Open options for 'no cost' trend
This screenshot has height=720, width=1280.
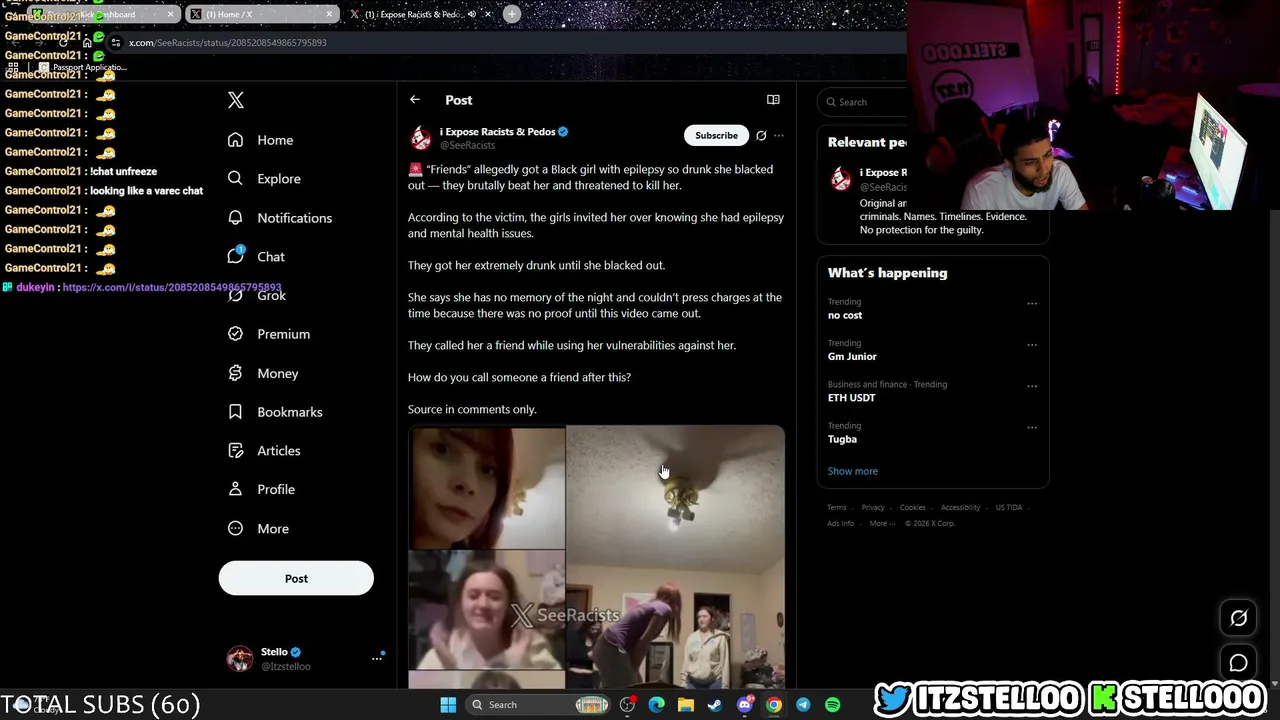[x=1032, y=303]
